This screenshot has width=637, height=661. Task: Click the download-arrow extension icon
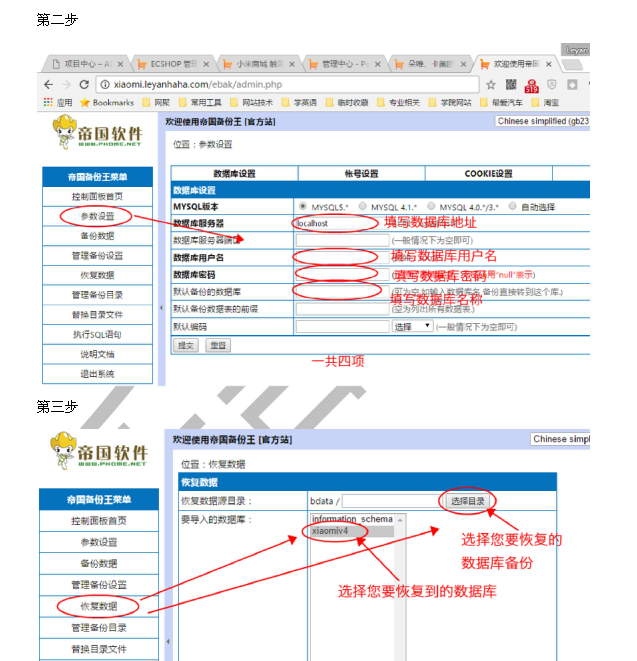coord(572,85)
